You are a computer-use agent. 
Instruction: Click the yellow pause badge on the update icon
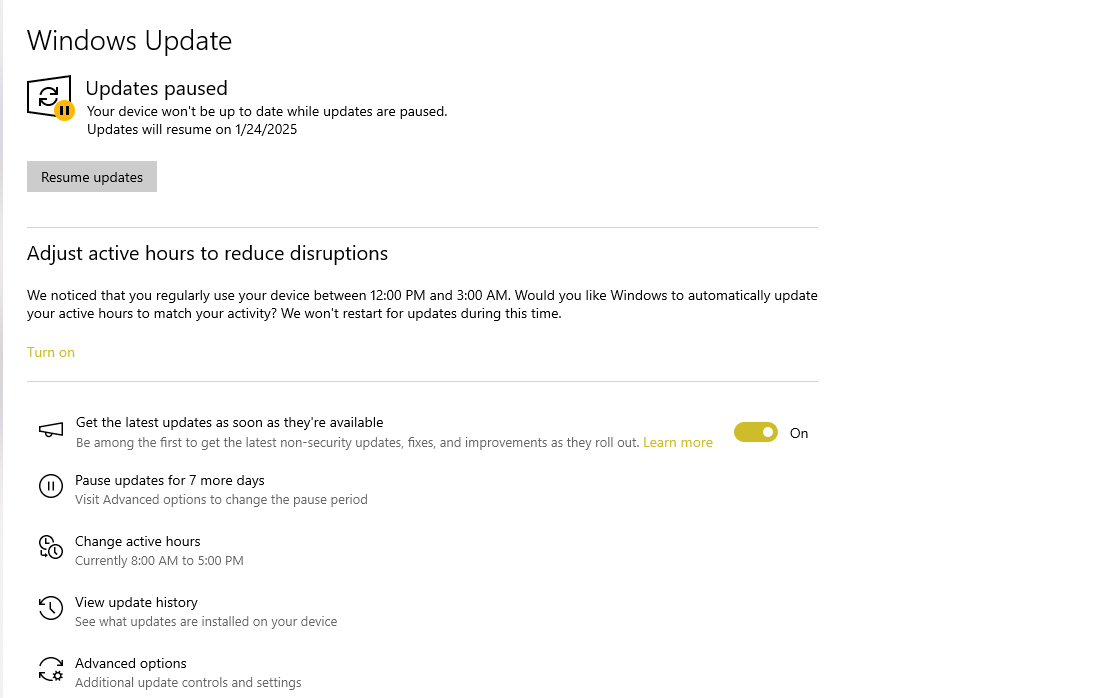(x=65, y=111)
